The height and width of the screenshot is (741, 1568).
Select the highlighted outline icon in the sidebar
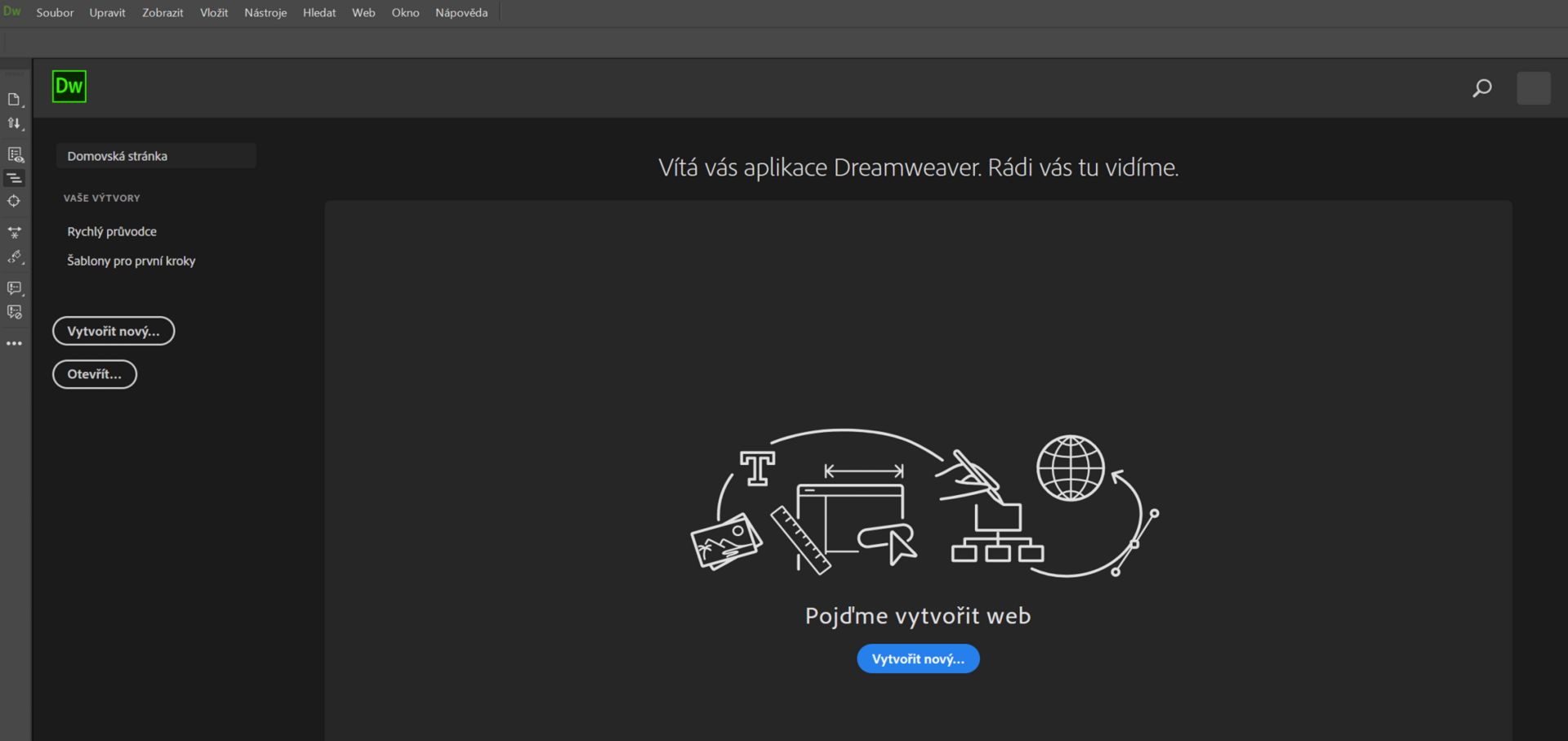[x=15, y=176]
